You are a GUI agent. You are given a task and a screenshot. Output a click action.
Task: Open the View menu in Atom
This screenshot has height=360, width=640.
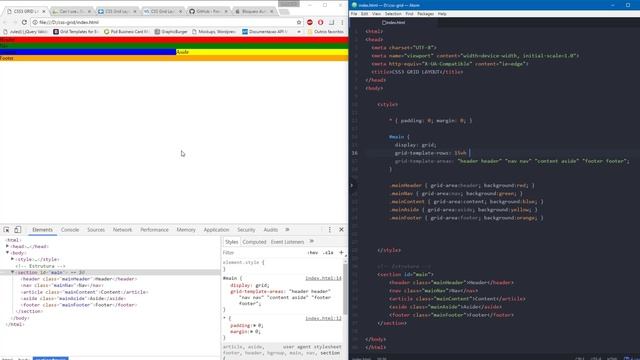point(376,14)
